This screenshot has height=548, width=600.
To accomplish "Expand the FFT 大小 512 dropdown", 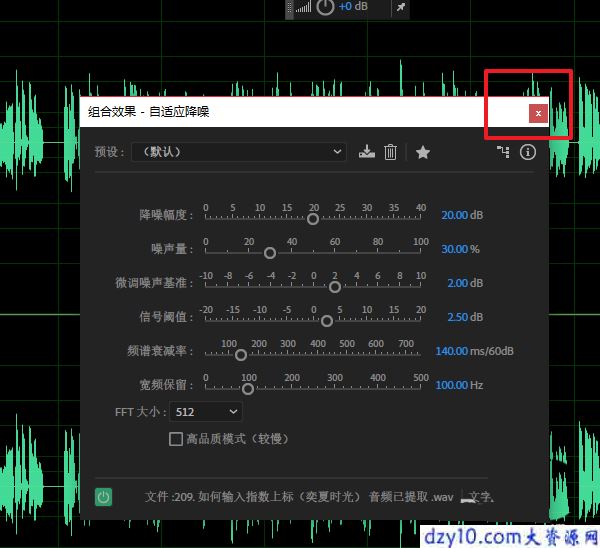I will click(x=205, y=412).
